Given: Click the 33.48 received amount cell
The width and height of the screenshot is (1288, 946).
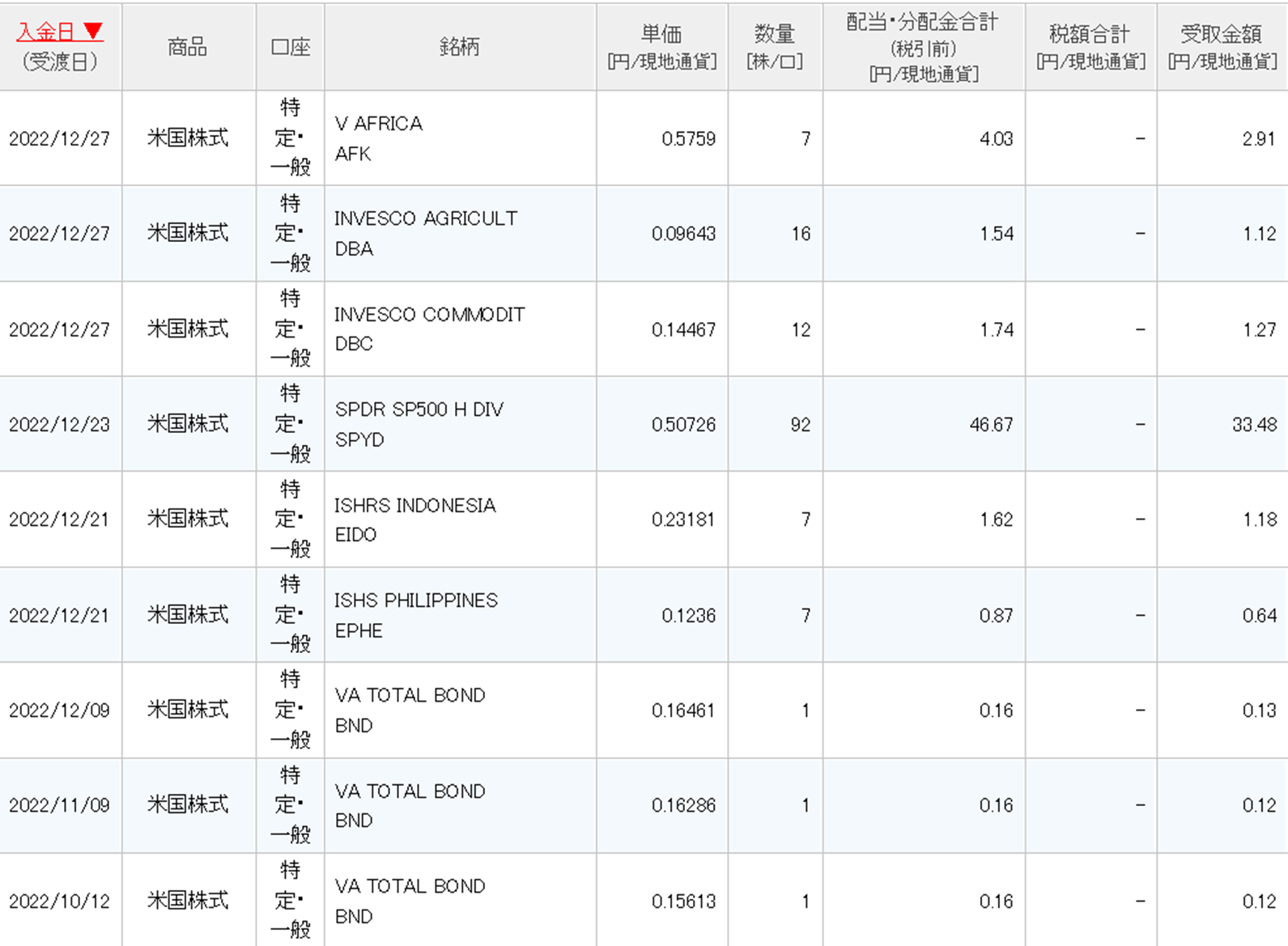Looking at the screenshot, I should [1253, 424].
